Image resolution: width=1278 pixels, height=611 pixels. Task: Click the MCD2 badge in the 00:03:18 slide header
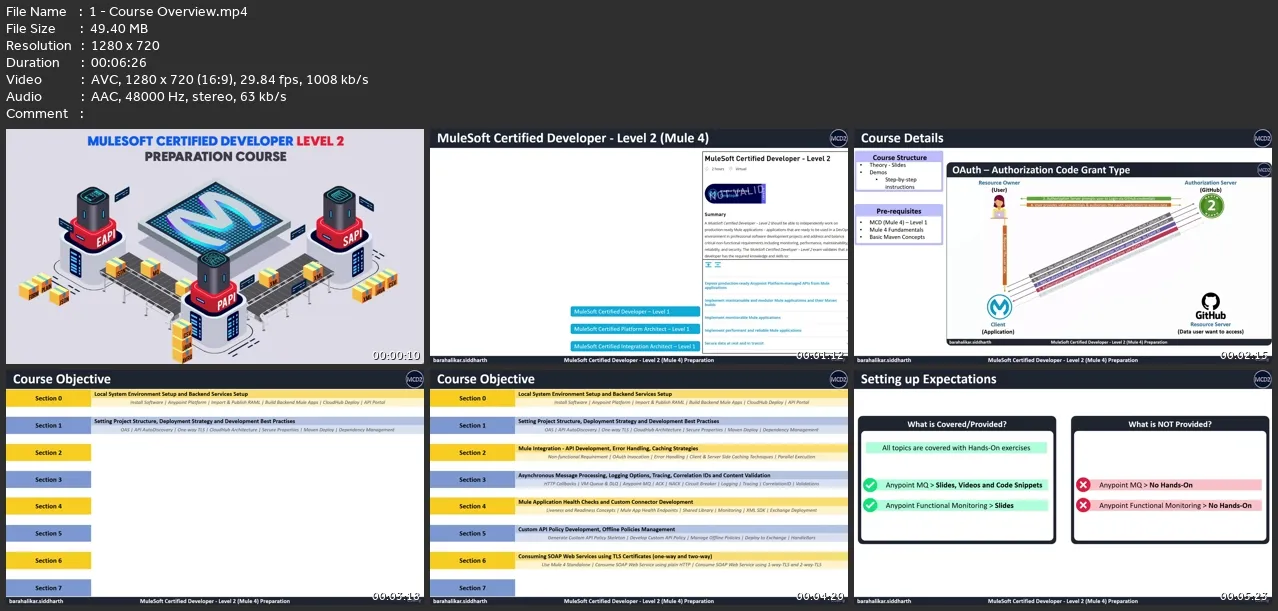pyautogui.click(x=414, y=380)
